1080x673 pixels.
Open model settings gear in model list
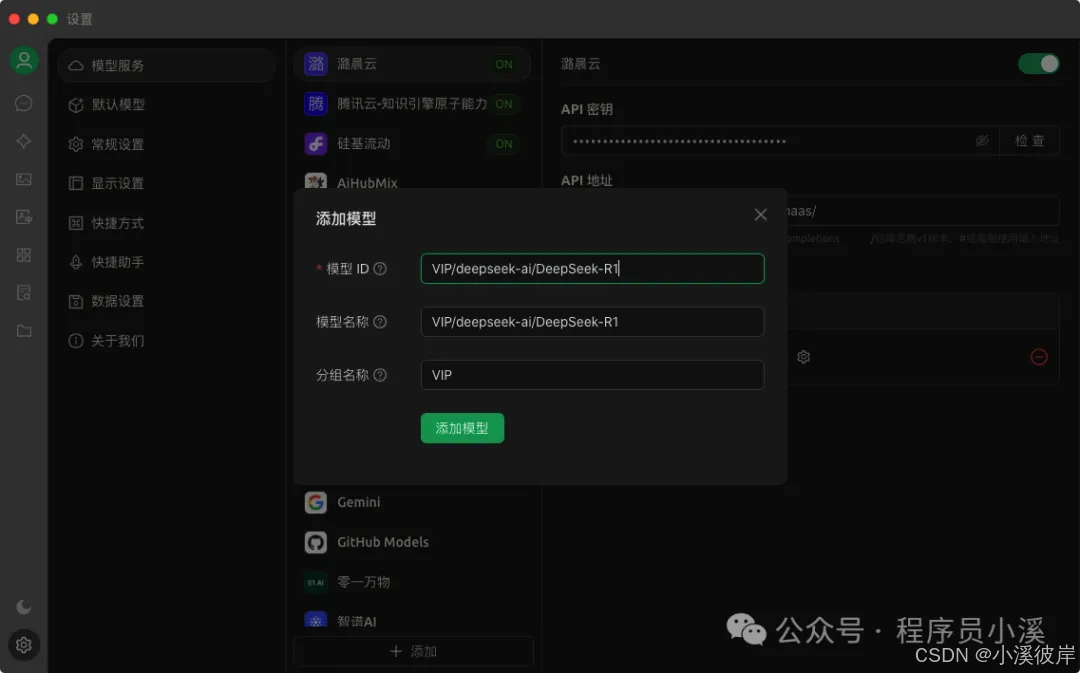click(803, 357)
